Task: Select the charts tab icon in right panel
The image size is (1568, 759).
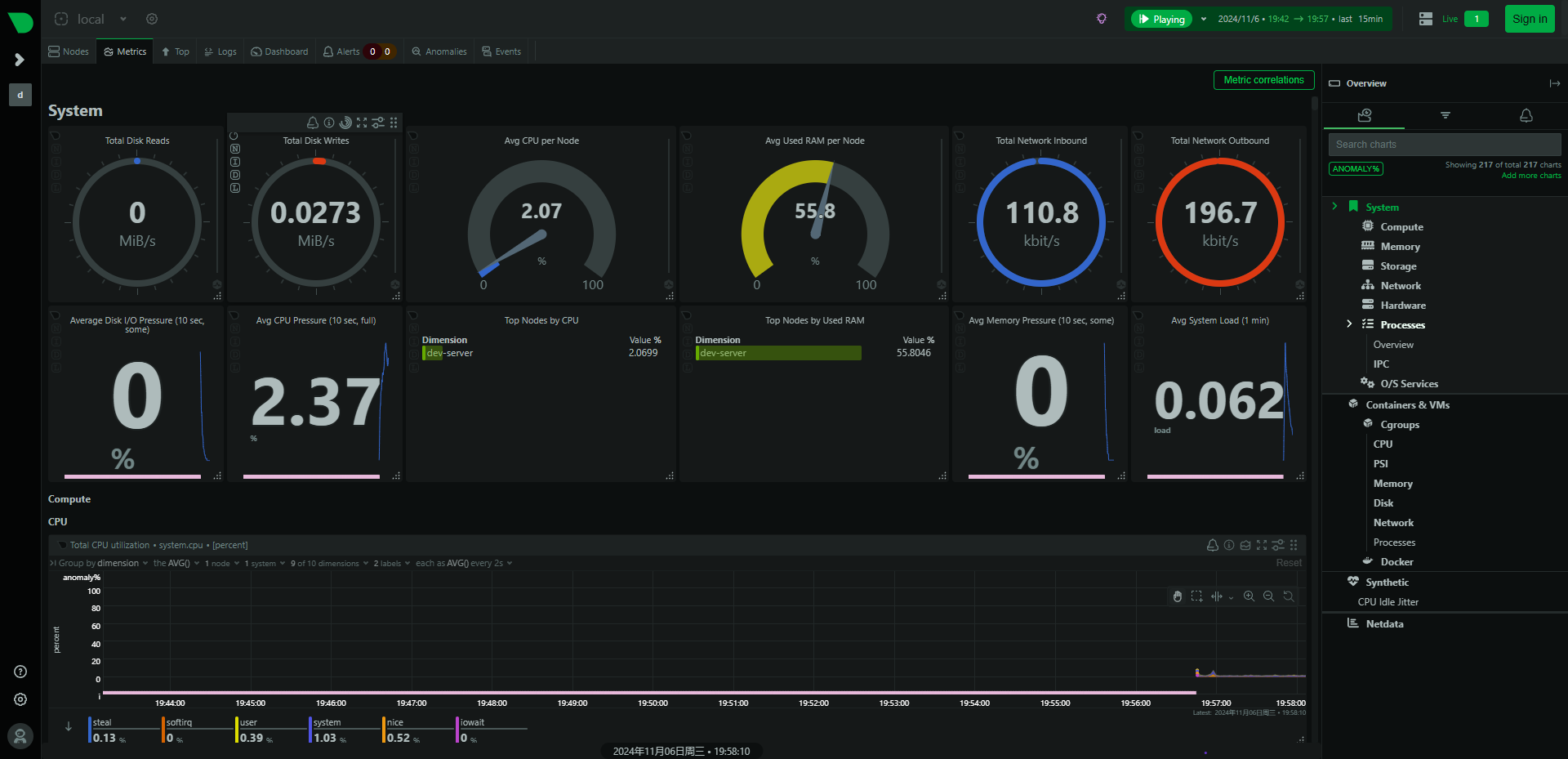Action: point(1364,115)
